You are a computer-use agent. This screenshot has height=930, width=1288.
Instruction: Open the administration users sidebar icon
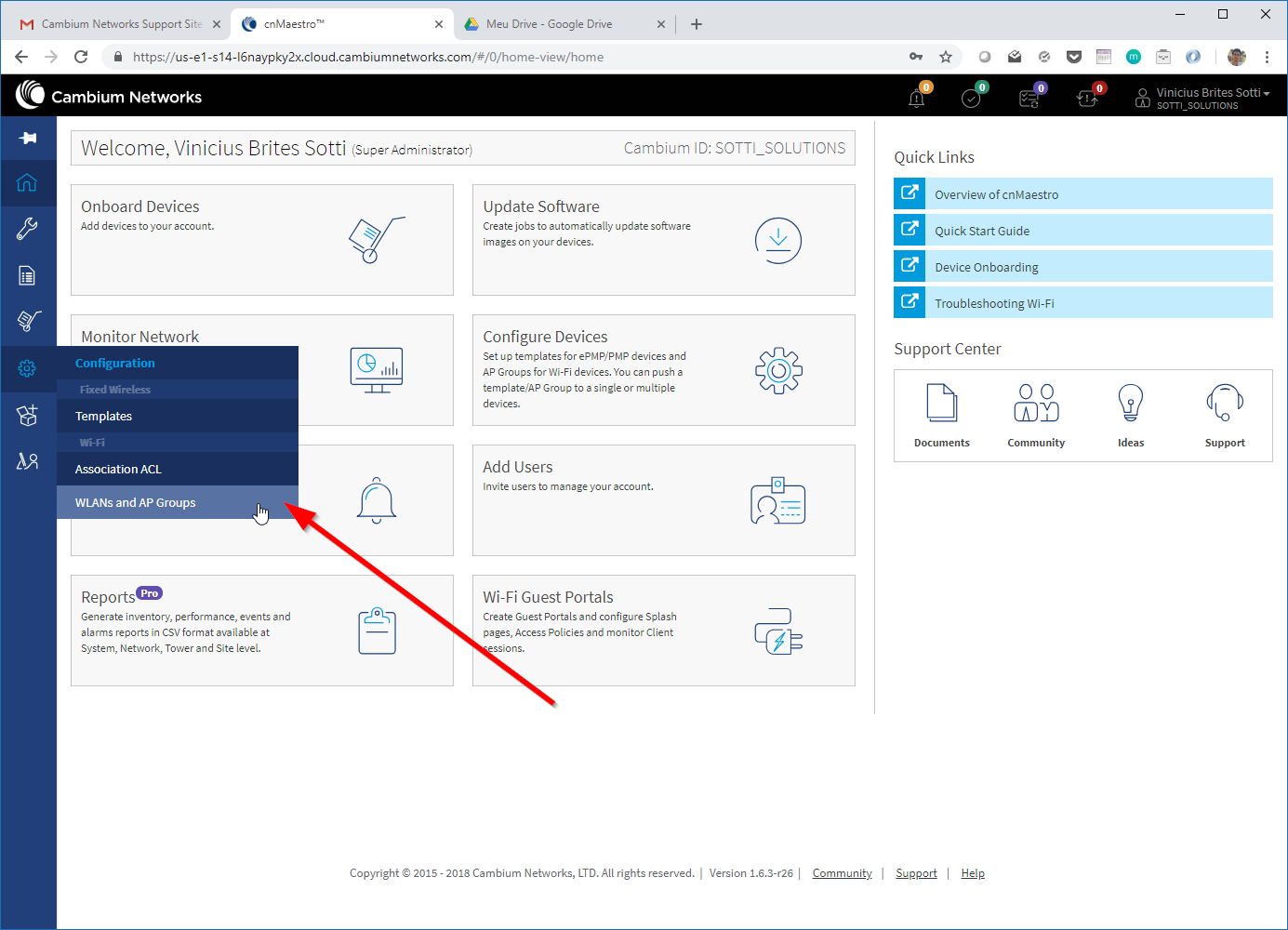click(27, 461)
